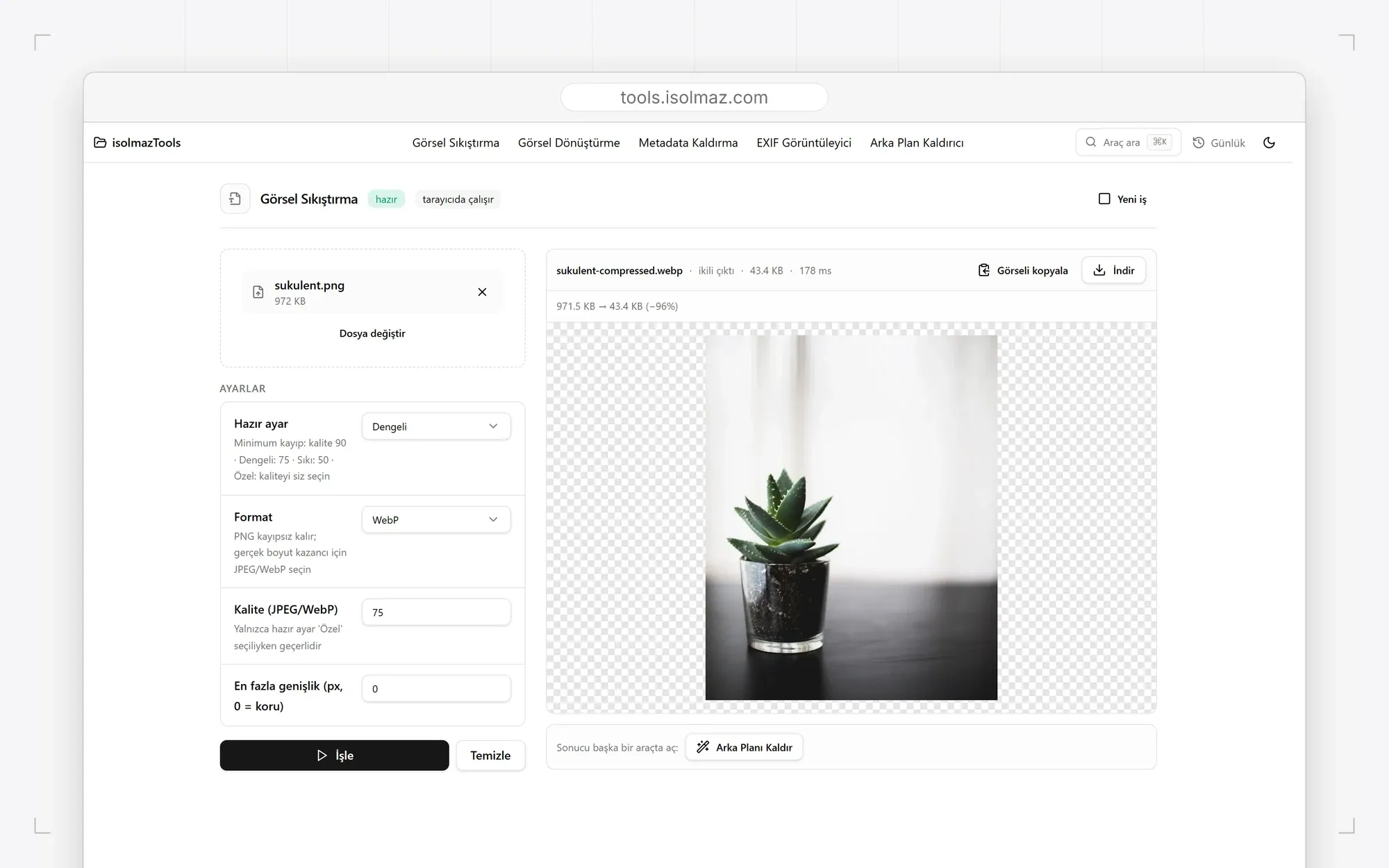This screenshot has height=868, width=1389.
Task: Click the Kalite (JPEG/WebP) input with 75
Action: [436, 612]
